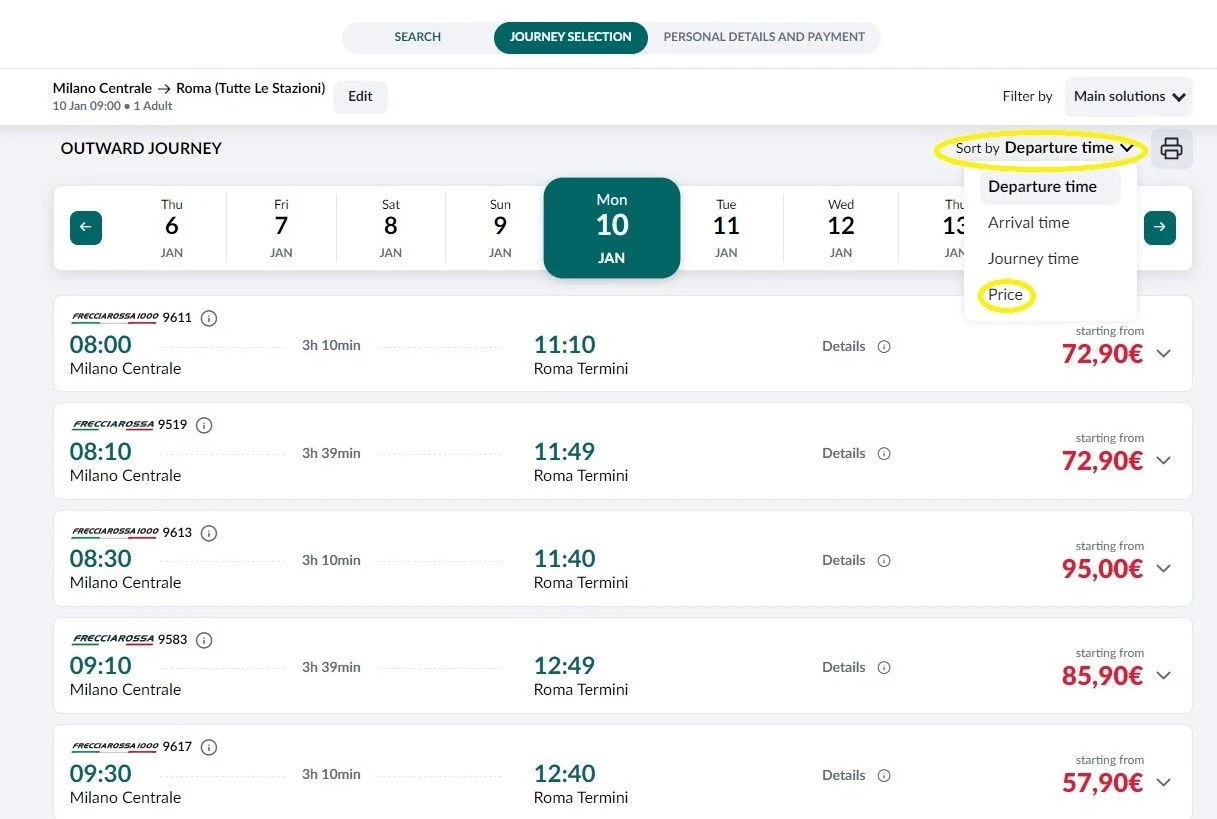1217x819 pixels.
Task: Switch to the SEARCH tab
Action: click(x=417, y=37)
